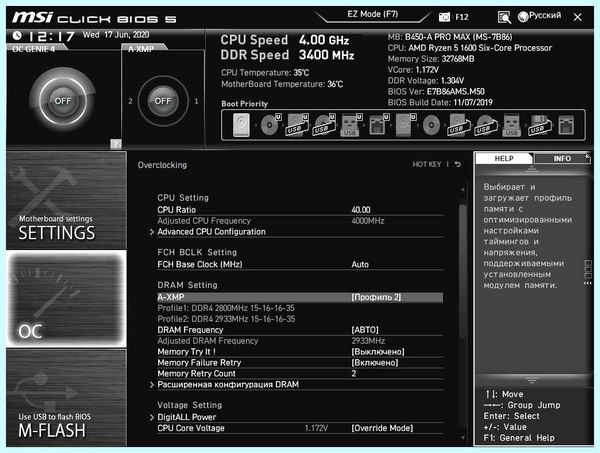Open the Русский language selector

(x=545, y=15)
